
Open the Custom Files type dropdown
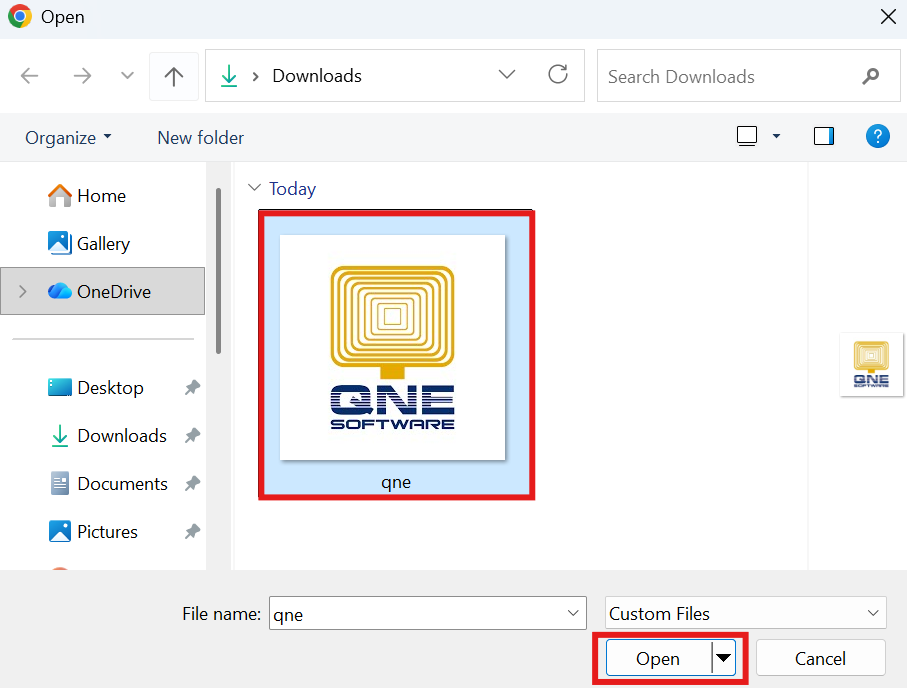point(746,613)
